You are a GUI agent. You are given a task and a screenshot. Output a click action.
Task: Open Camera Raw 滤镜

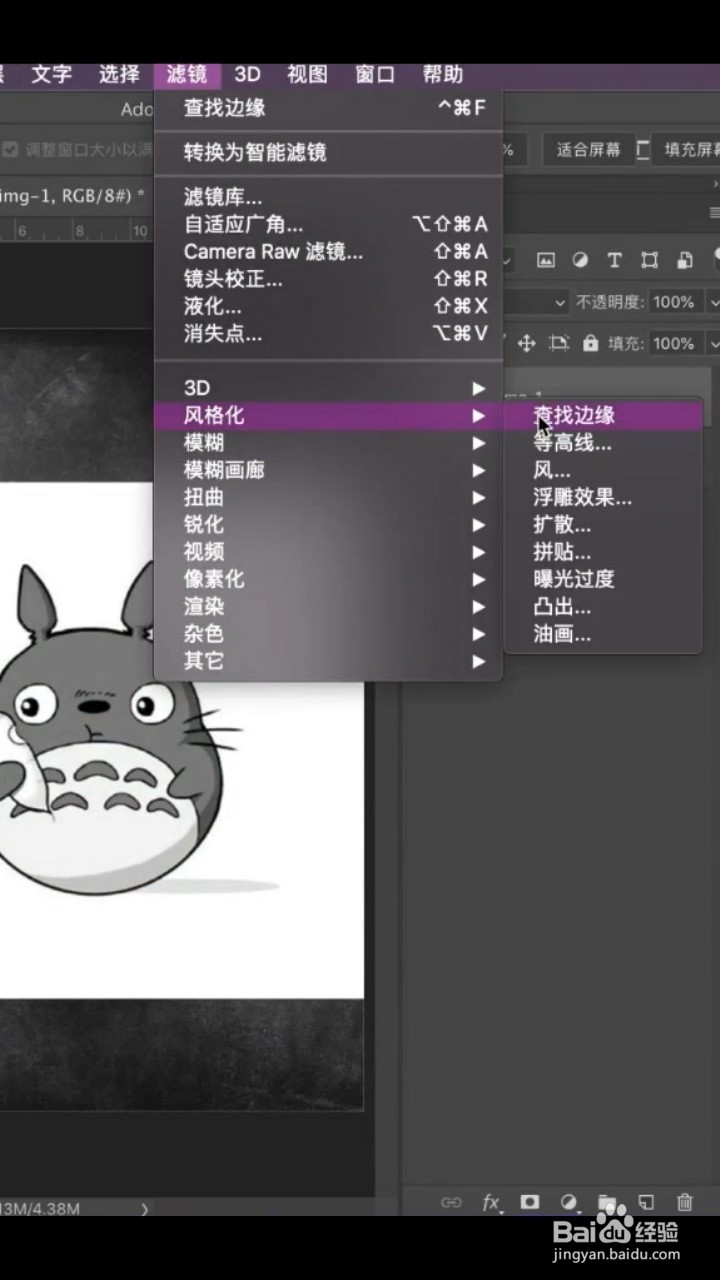(328, 252)
